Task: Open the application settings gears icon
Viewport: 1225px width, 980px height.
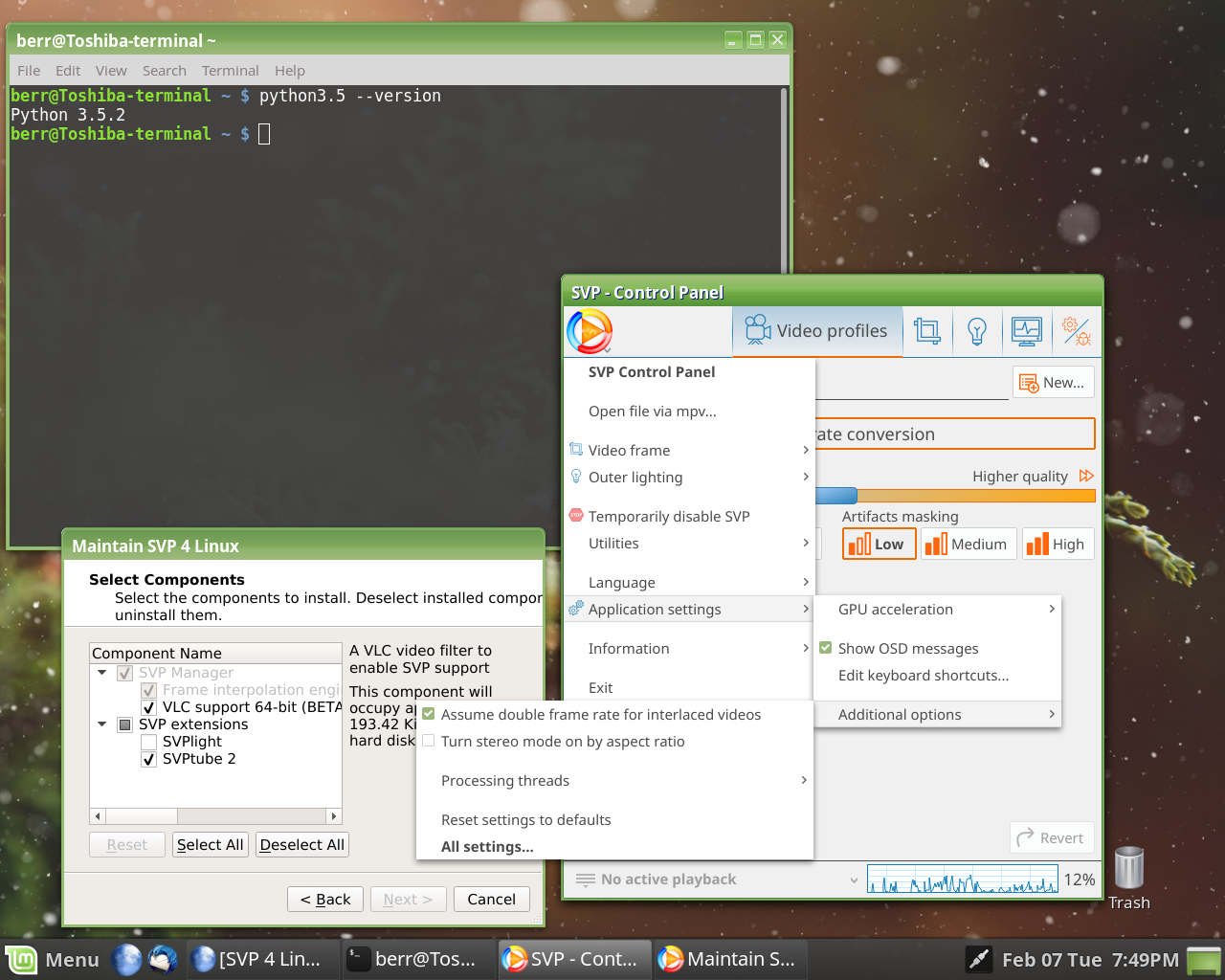Action: pos(1077,331)
